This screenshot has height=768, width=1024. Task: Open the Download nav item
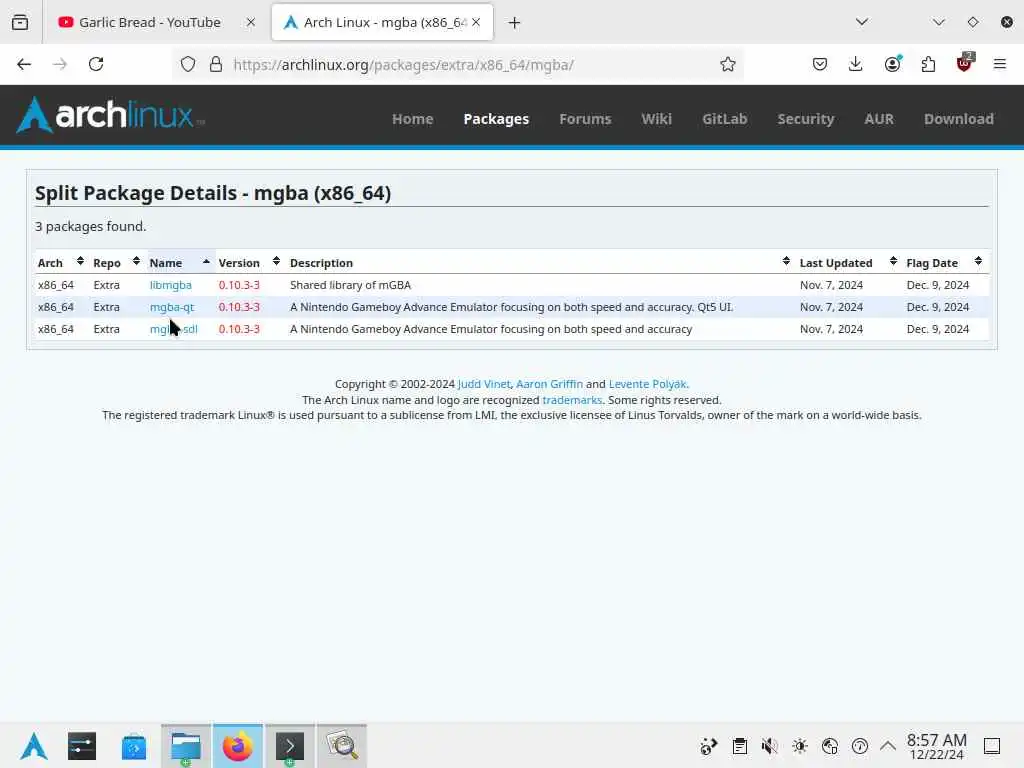point(959,119)
